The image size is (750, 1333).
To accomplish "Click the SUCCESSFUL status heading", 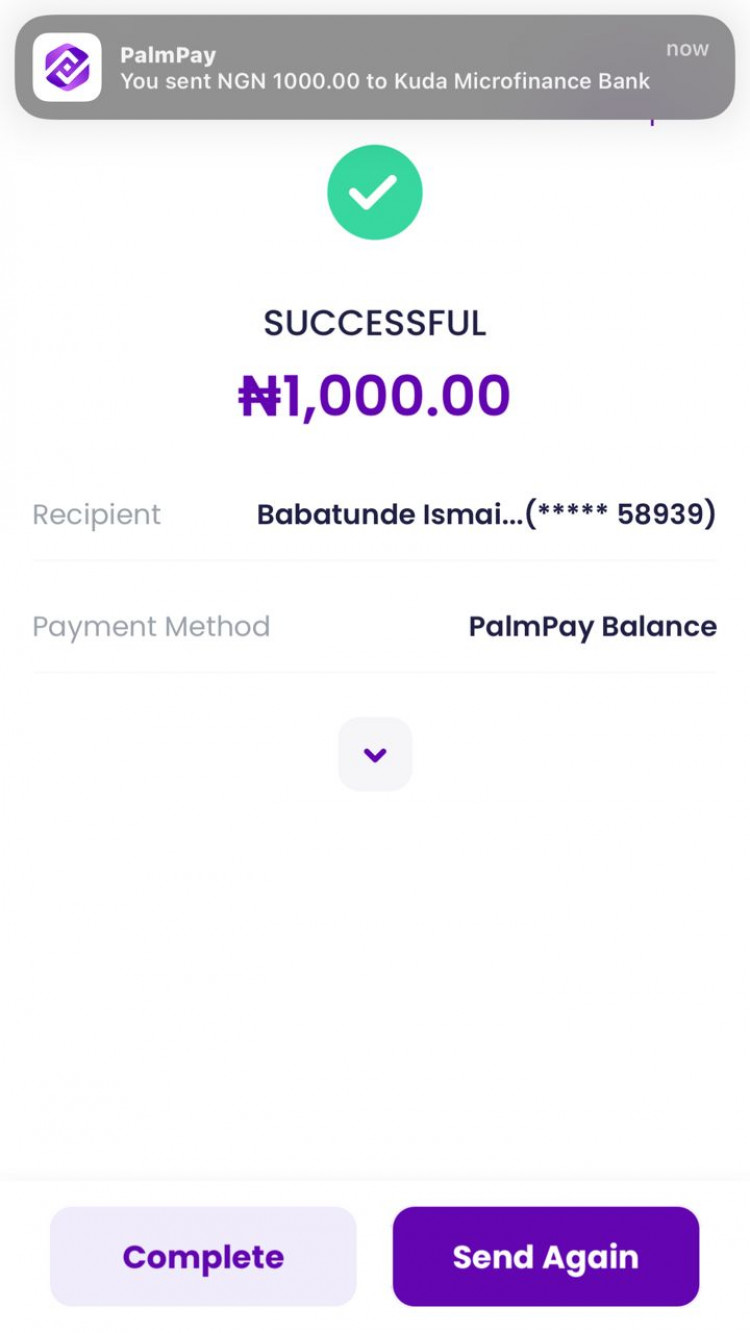I will click(375, 323).
